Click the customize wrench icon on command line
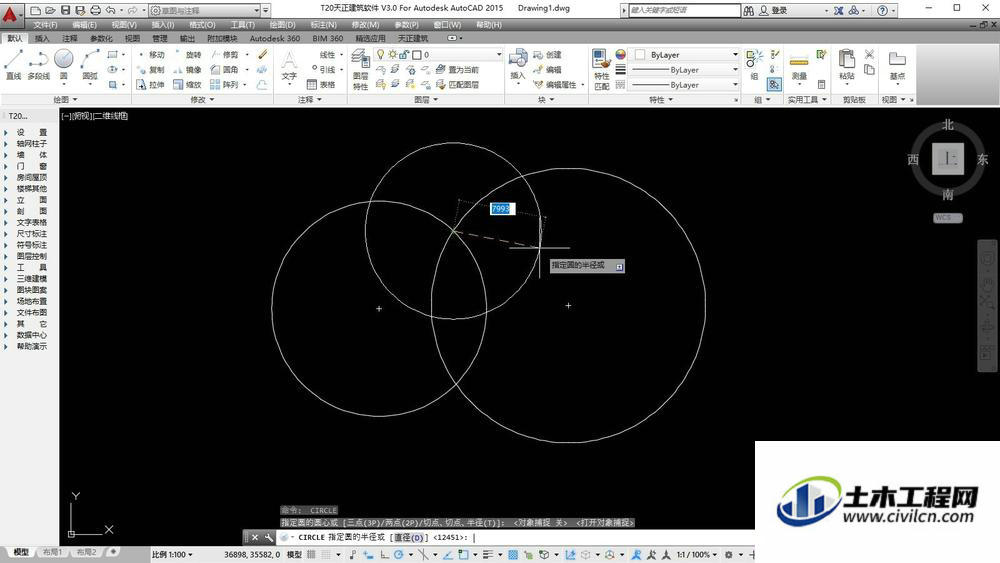 tap(269, 537)
